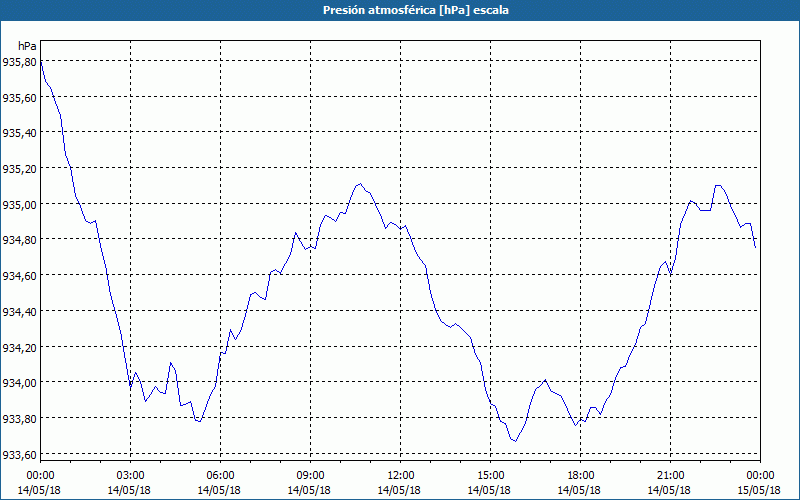Screen dimensions: 800x500
Task: Click the 03:00 time label
Action: [130, 476]
